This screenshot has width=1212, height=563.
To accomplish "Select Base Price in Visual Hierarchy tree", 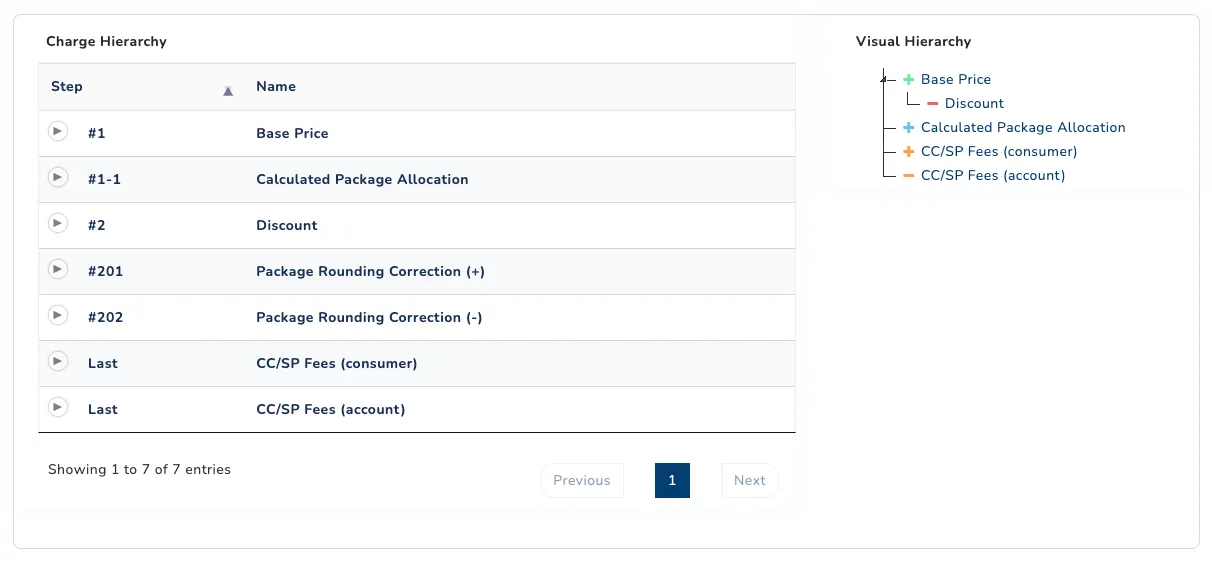I will (956, 79).
